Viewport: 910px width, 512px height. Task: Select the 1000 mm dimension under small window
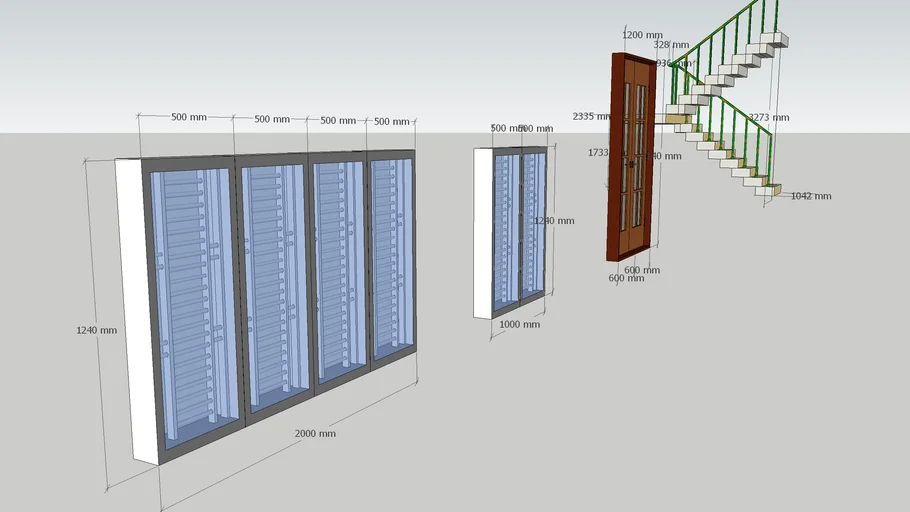pos(519,324)
